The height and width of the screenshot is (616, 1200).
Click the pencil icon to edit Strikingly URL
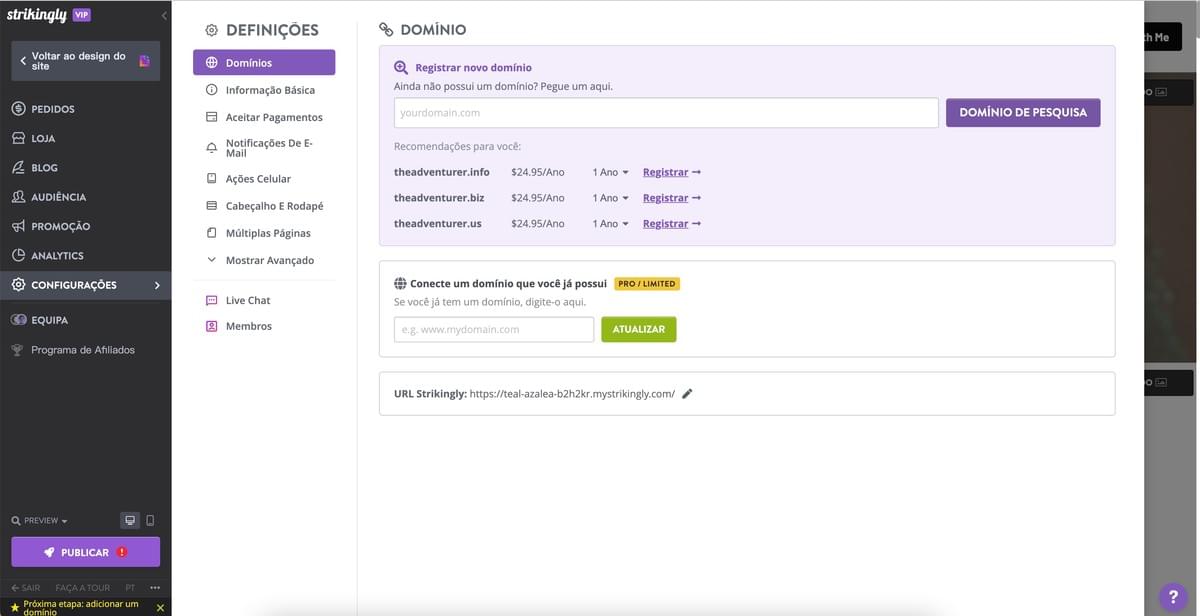pos(687,394)
